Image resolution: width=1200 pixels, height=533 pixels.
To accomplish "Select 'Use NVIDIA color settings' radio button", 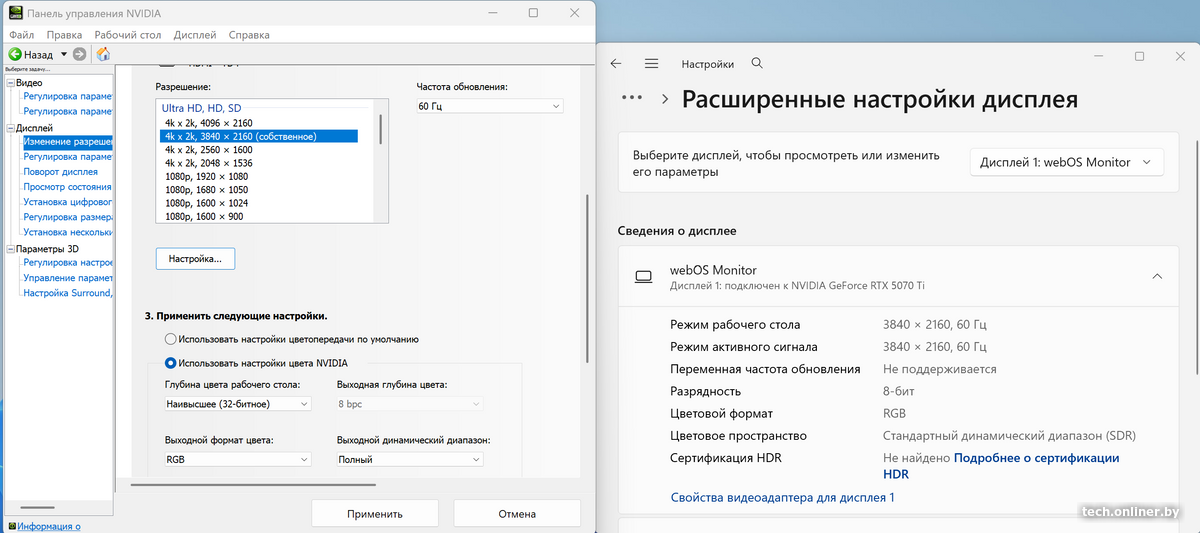I will [171, 363].
